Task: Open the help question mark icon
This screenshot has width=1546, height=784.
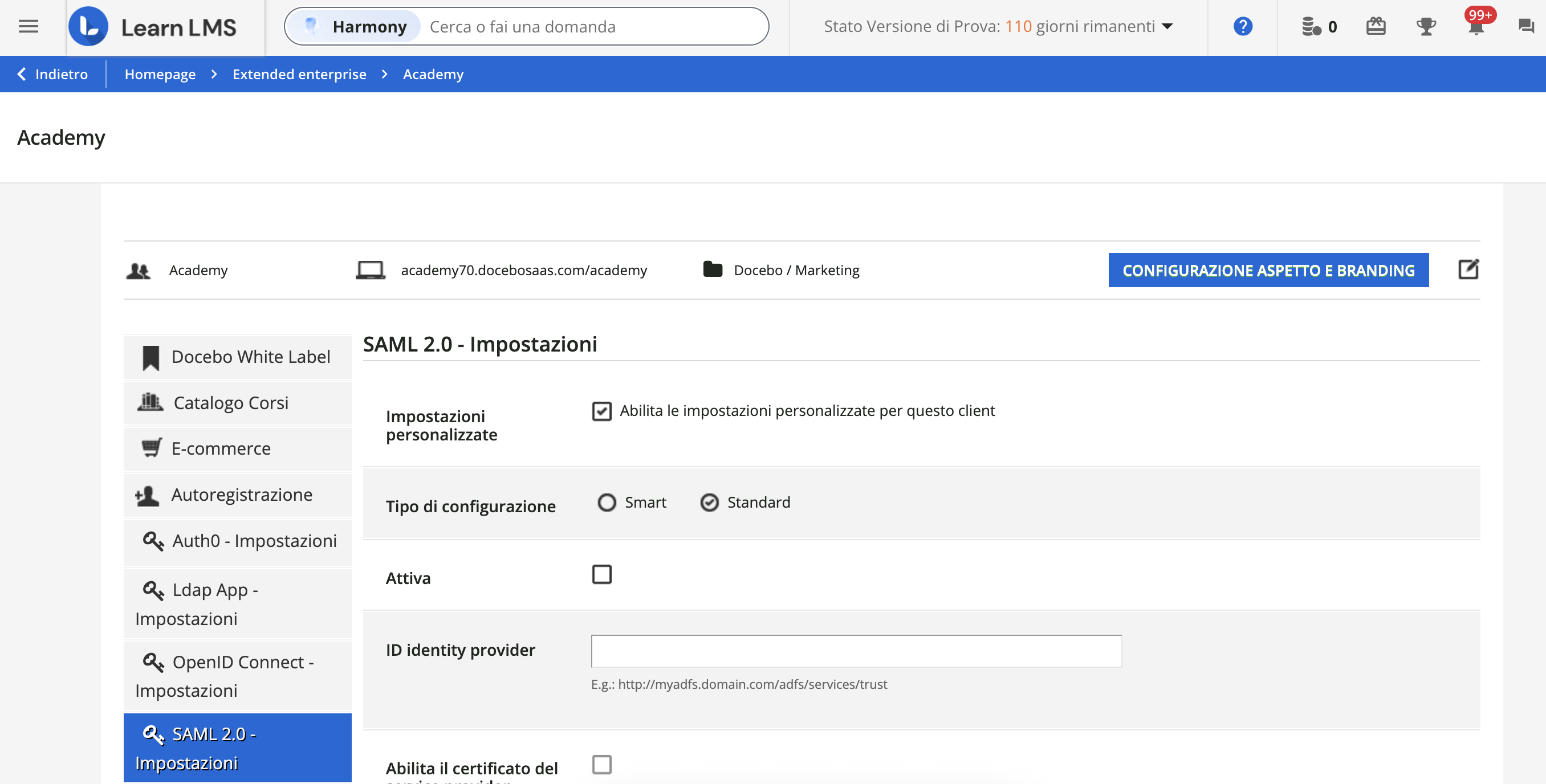Action: coord(1242,26)
